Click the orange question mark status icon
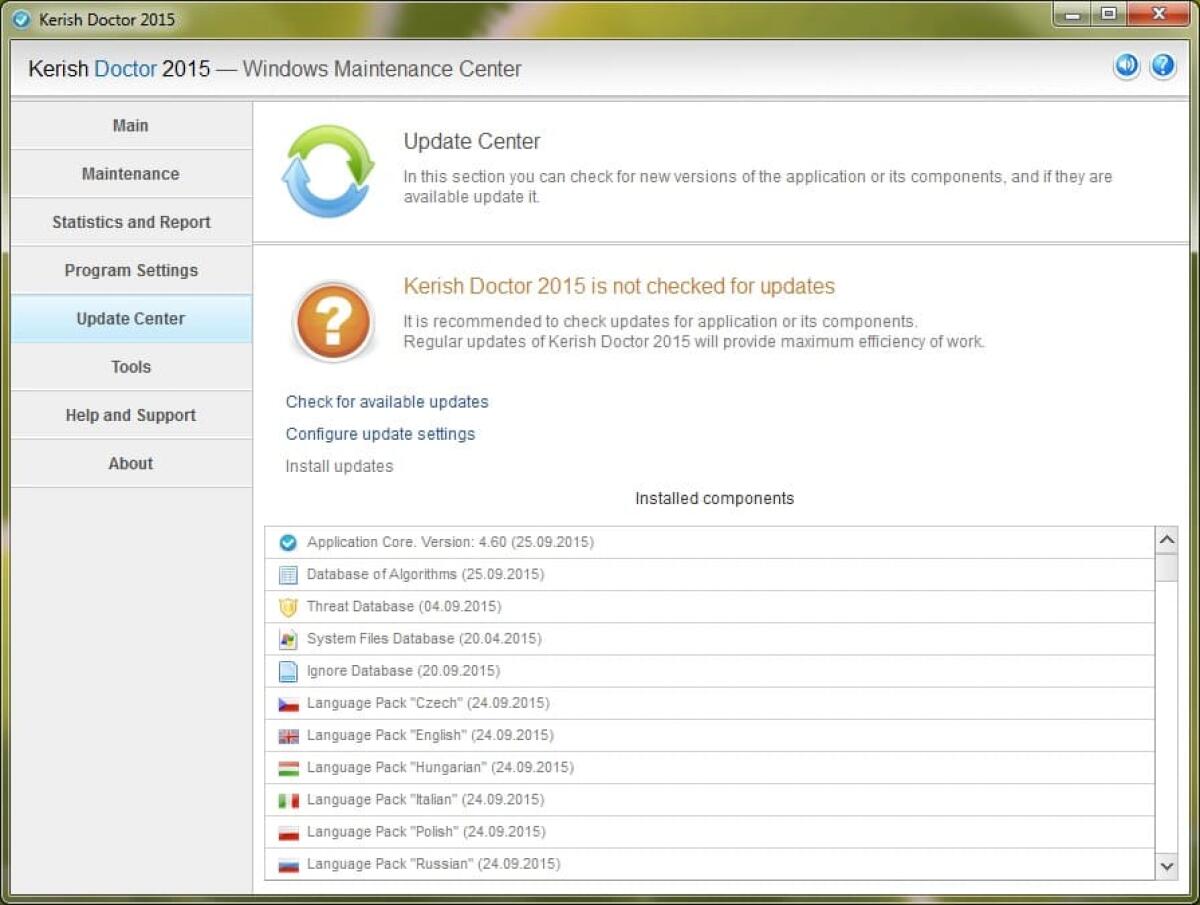 pyautogui.click(x=333, y=322)
